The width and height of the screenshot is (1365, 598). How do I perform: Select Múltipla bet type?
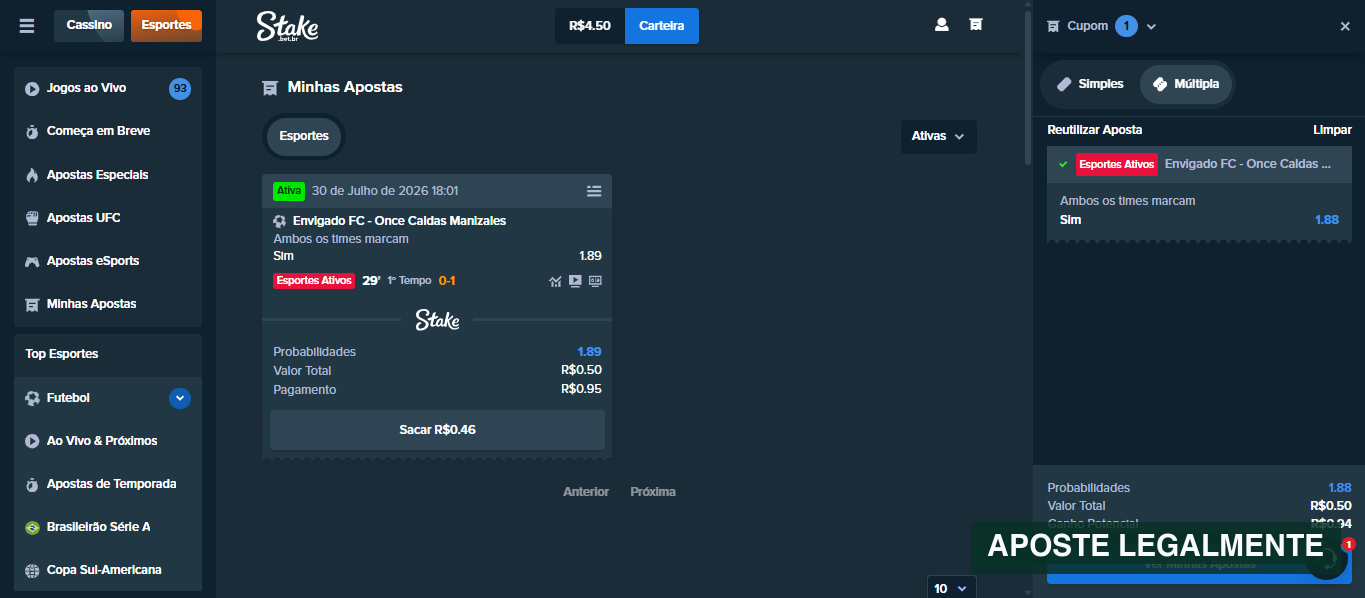1186,84
